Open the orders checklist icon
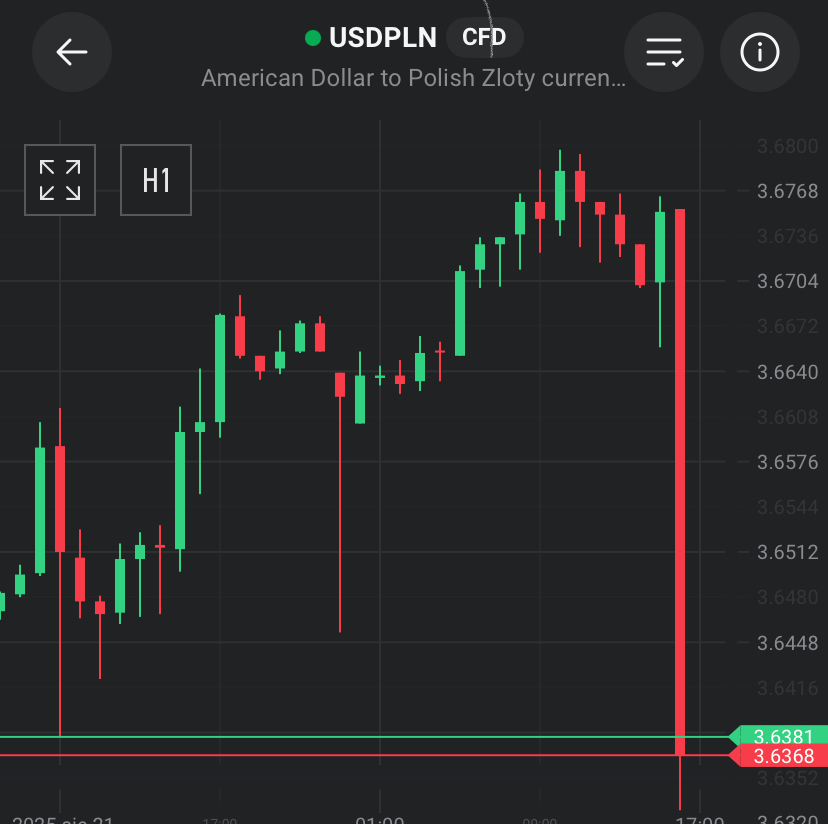The width and height of the screenshot is (828, 824). point(664,52)
